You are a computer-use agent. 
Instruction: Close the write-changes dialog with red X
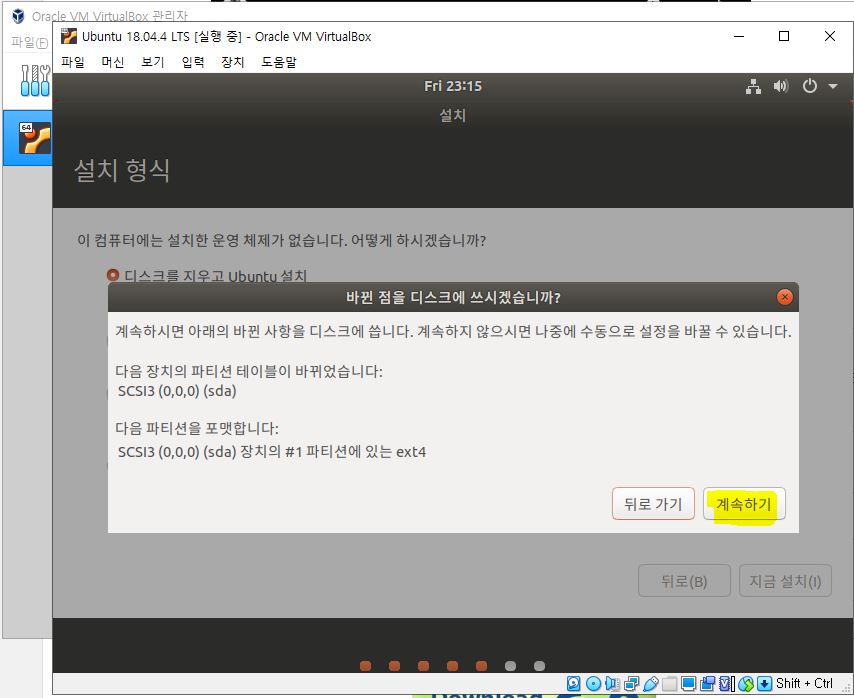(784, 297)
